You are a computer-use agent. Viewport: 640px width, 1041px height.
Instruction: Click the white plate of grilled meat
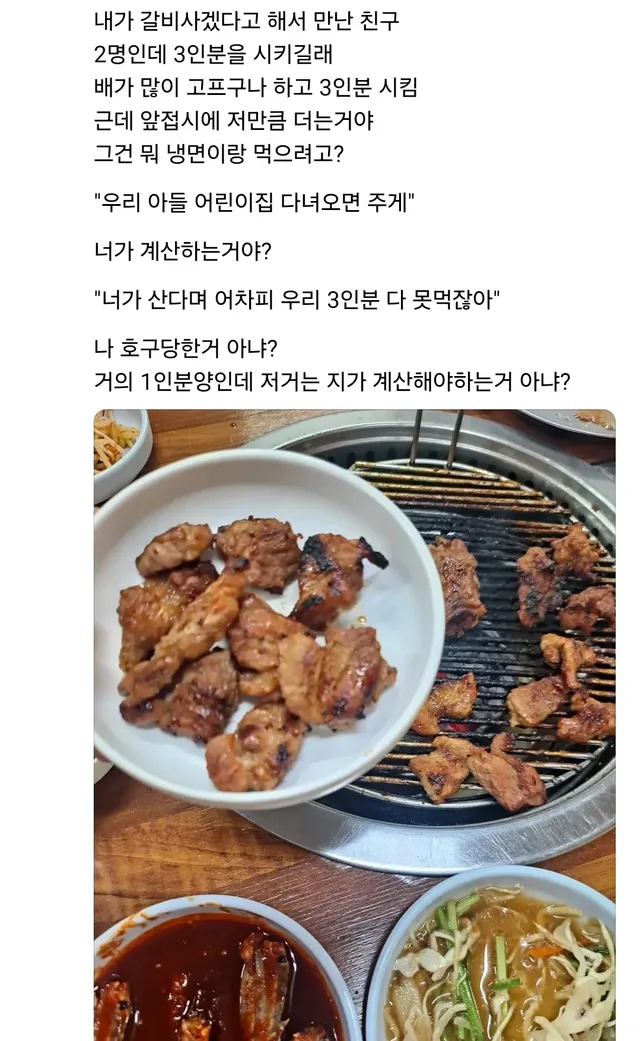268,627
